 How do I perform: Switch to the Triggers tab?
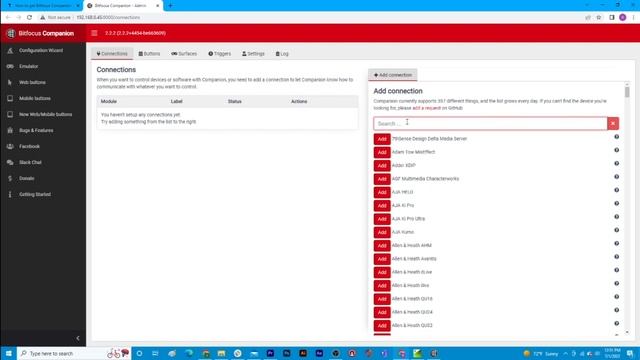click(x=220, y=53)
